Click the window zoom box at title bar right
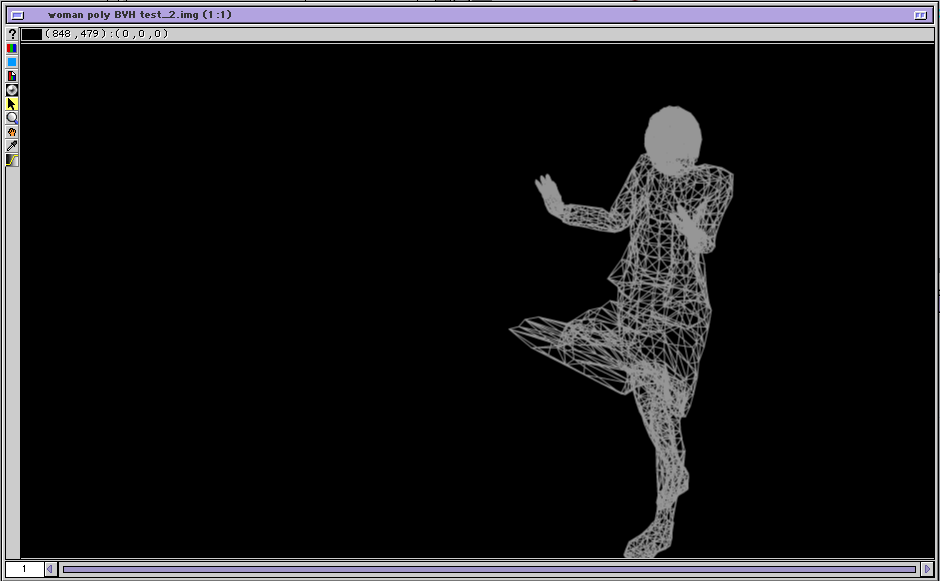This screenshot has height=581, width=940. tap(920, 15)
